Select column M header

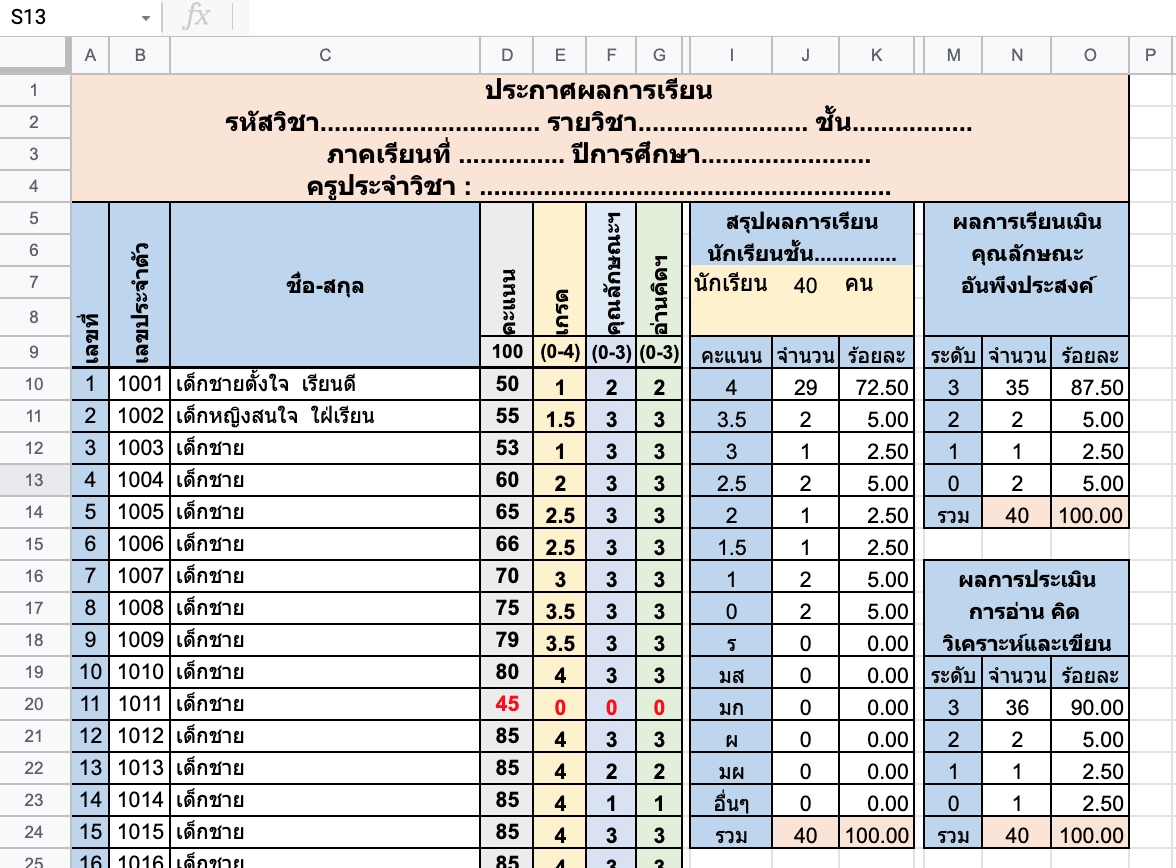tap(953, 55)
